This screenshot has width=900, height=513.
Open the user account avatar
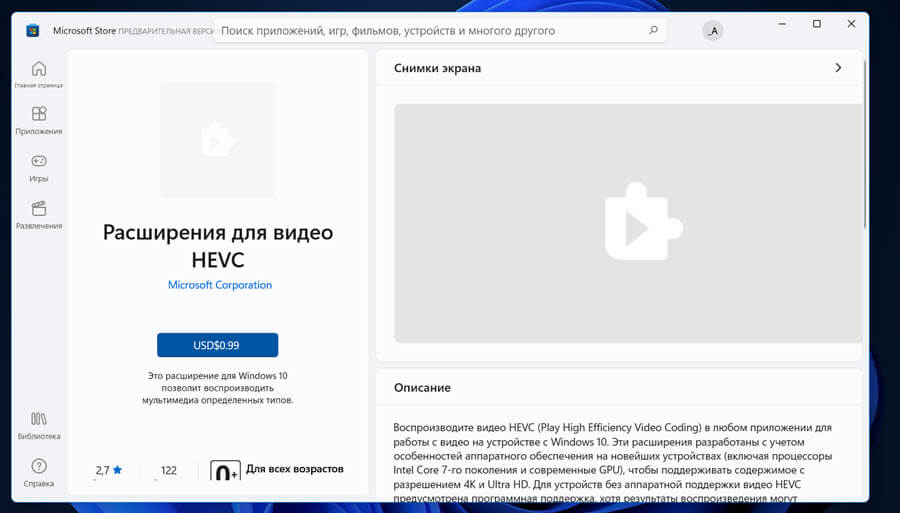click(x=713, y=30)
